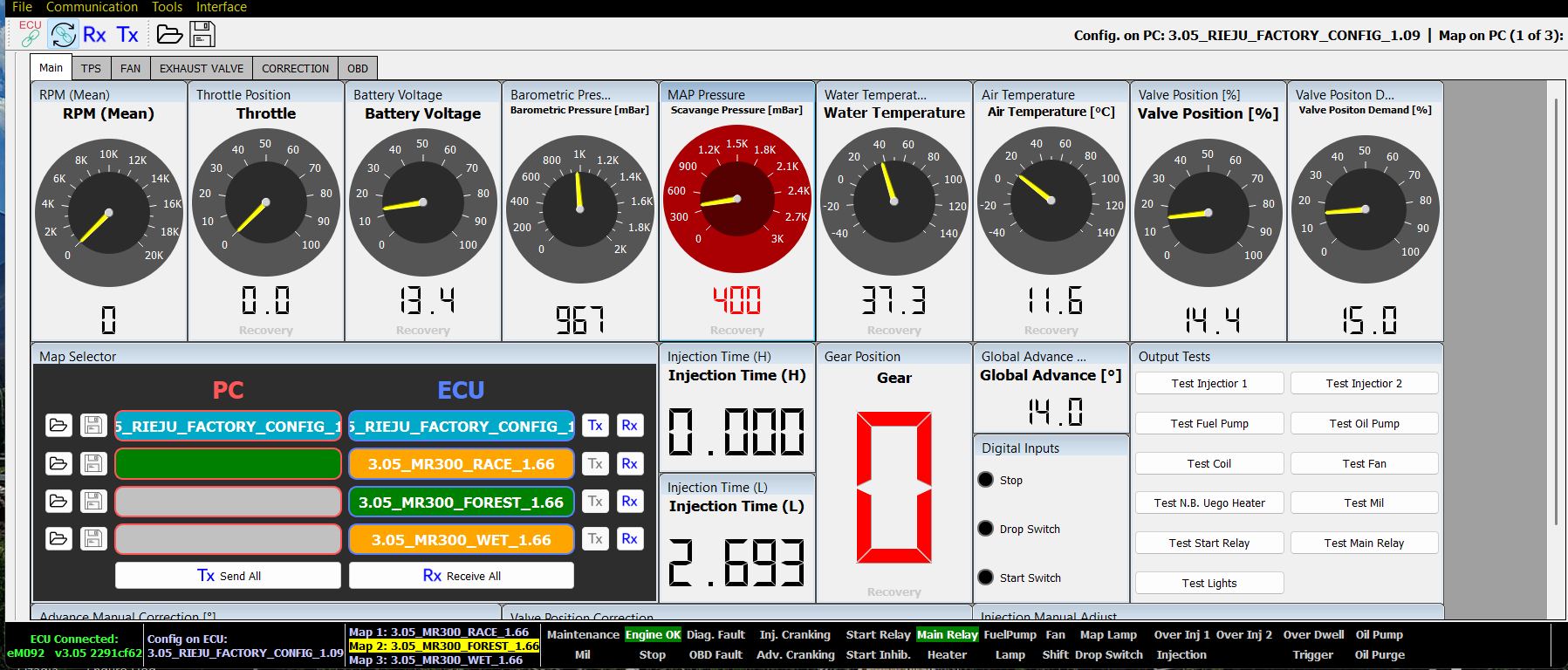Click the toolbar Tx transmit icon

[127, 34]
